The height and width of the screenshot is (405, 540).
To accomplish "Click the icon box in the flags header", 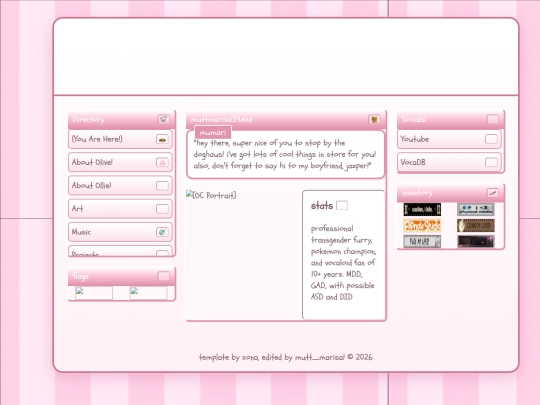I will [163, 276].
